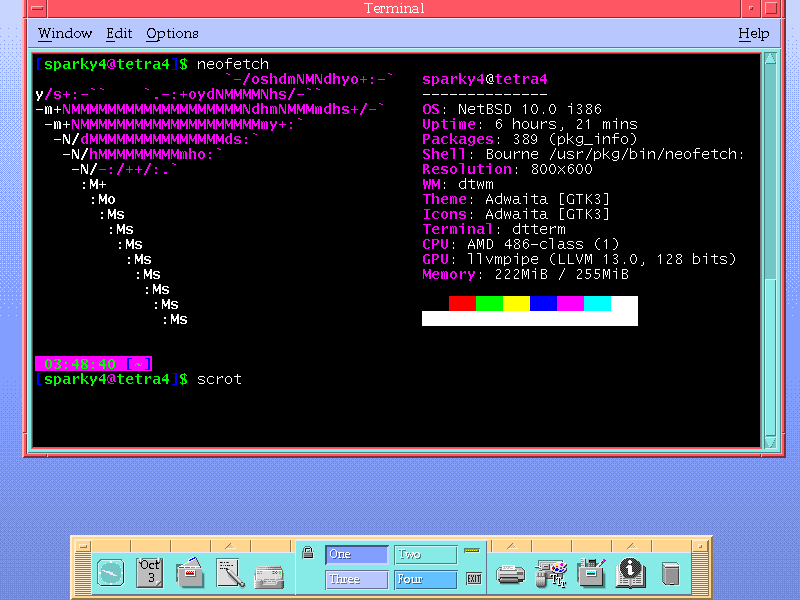Viewport: 800px width, 600px height.
Task: Open the Help Manager info icon
Action: pyautogui.click(x=631, y=573)
